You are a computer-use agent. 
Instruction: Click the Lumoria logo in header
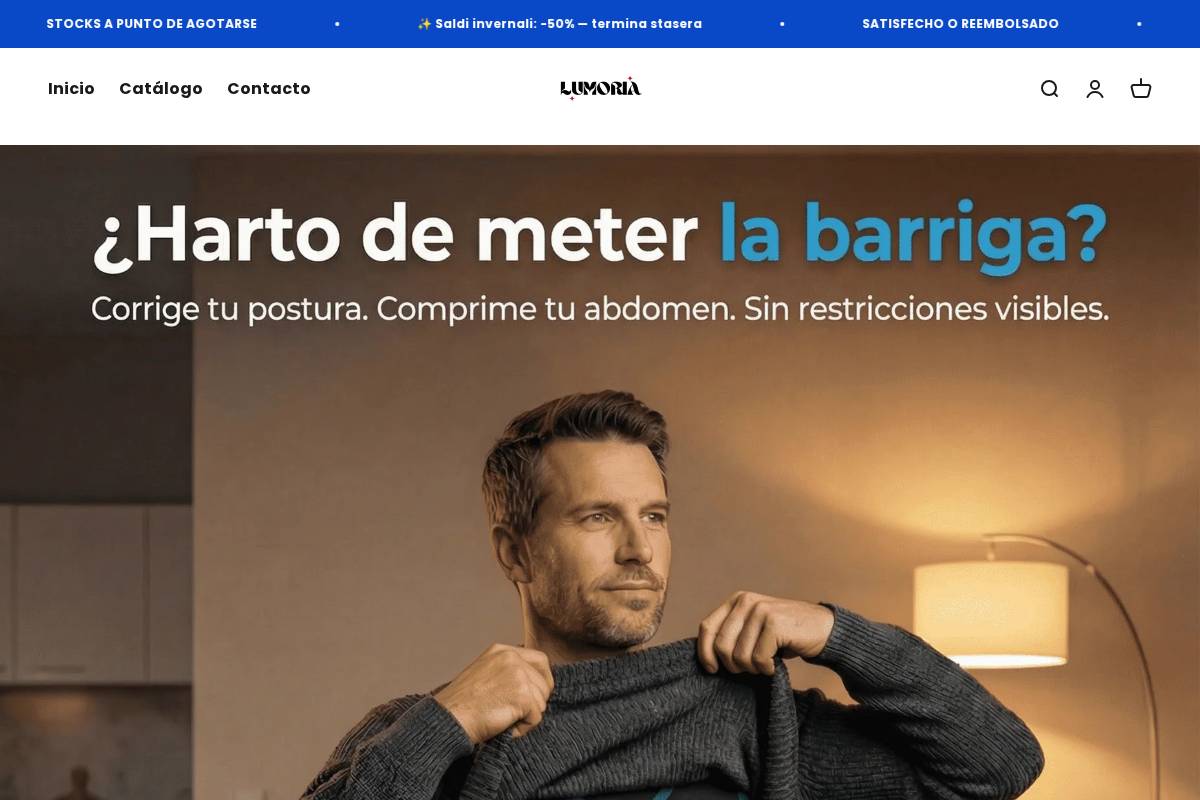(600, 88)
